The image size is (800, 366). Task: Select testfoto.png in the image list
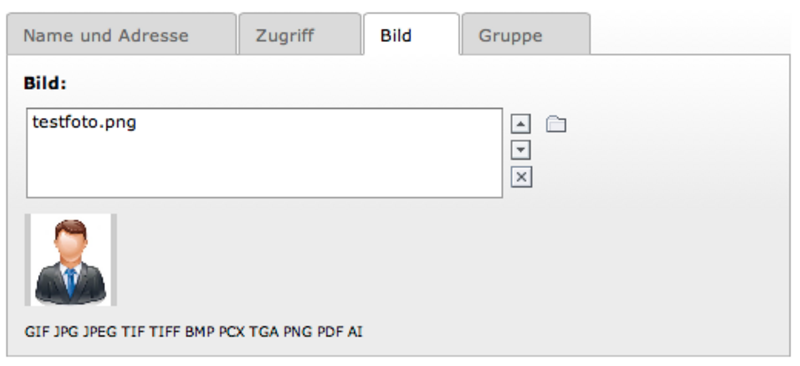[84, 123]
